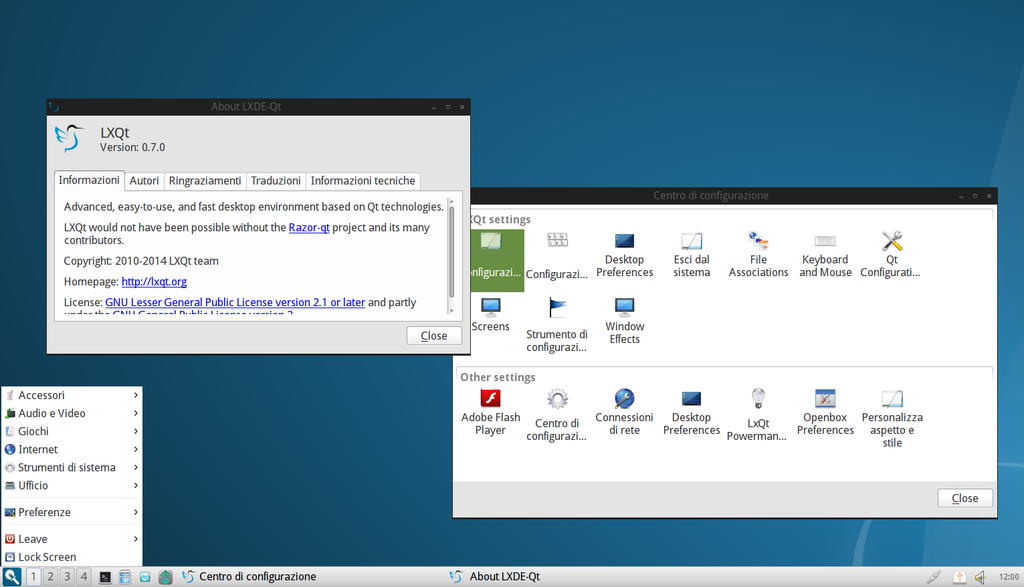Click the About dialog vertical scrollbar

click(451, 250)
